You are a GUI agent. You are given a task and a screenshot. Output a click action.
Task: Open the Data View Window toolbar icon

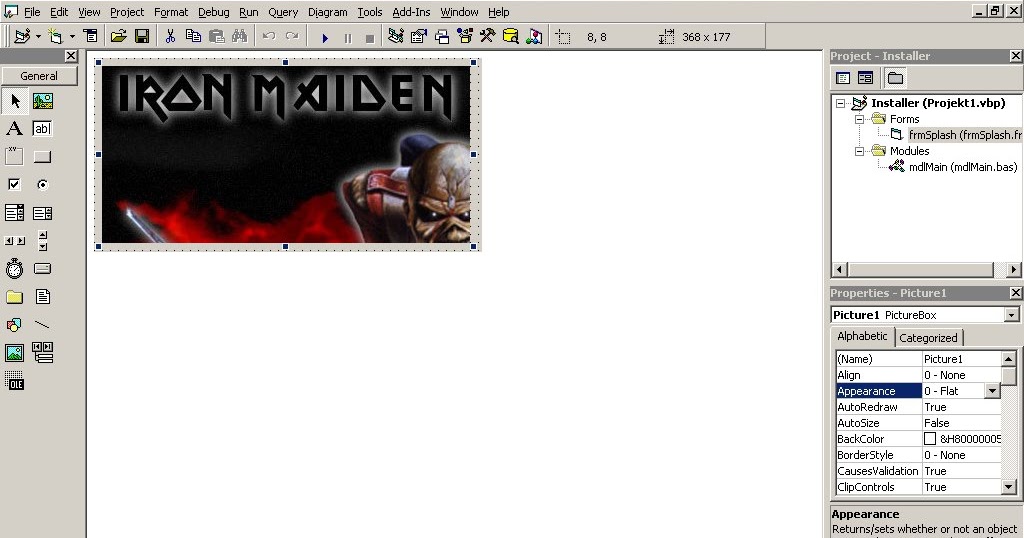tap(511, 37)
